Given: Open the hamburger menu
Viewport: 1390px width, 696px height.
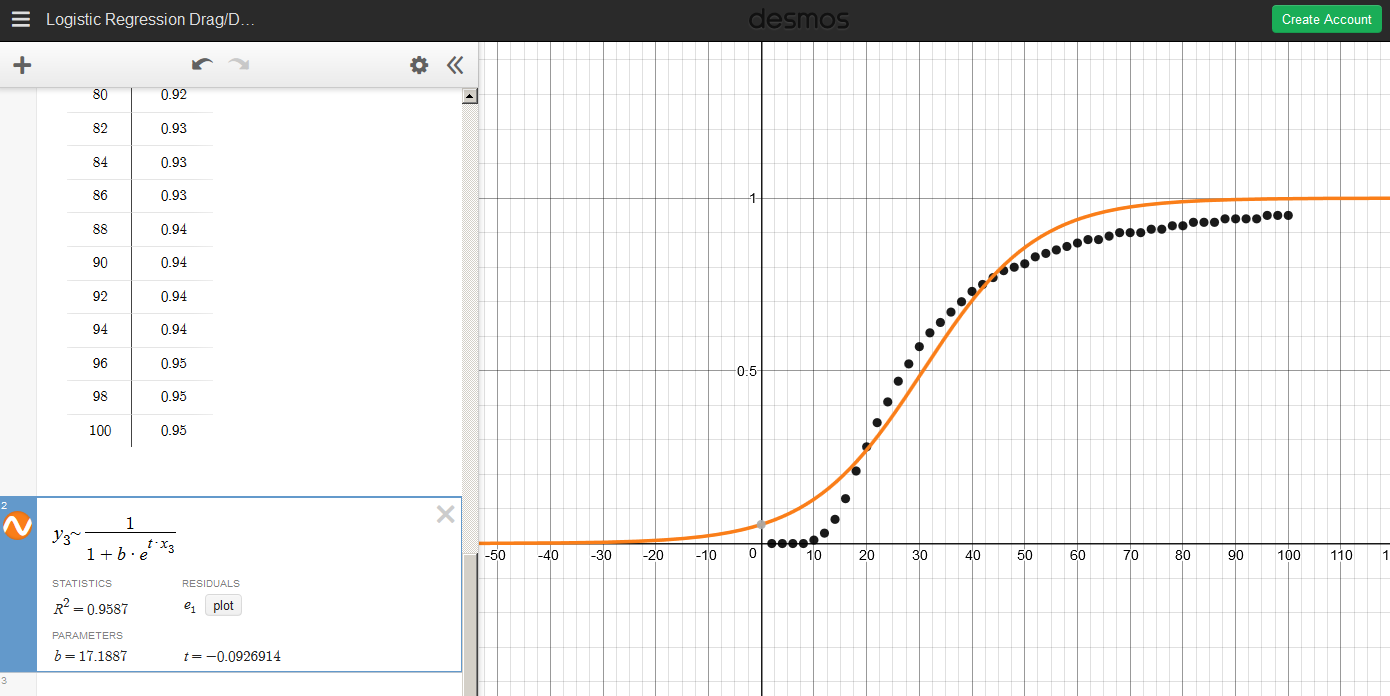Looking at the screenshot, I should click(x=21, y=20).
